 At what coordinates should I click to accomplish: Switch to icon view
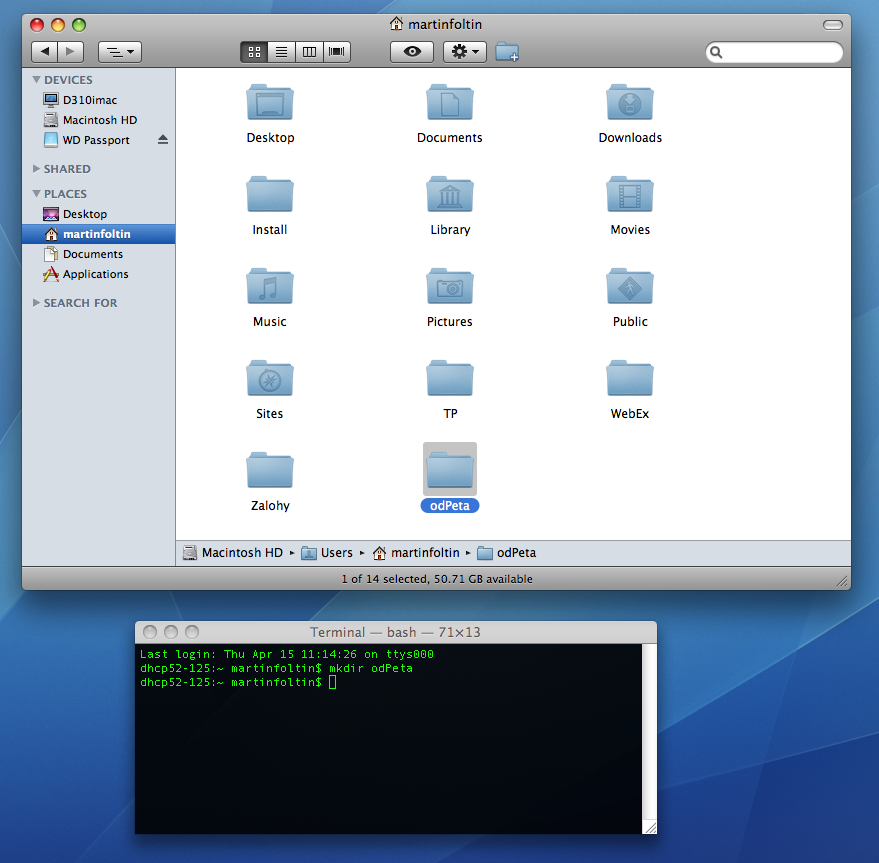tap(255, 52)
